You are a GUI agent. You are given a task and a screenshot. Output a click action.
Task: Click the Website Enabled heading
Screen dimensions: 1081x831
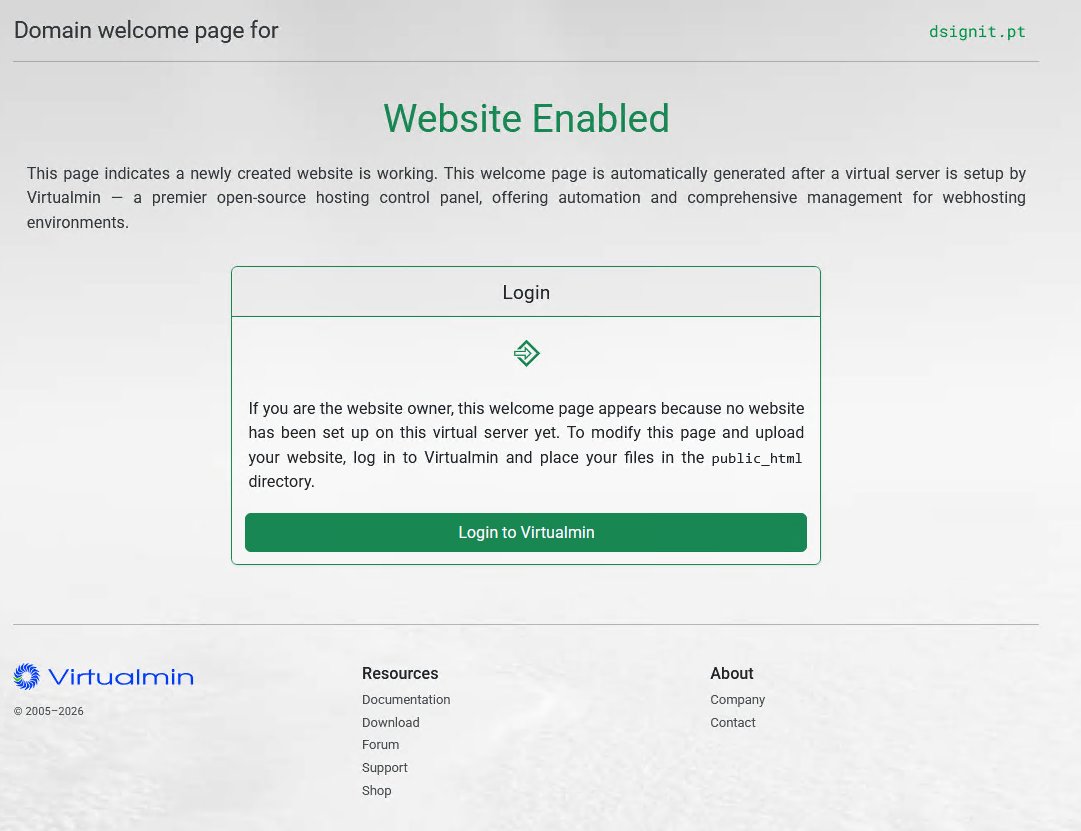point(526,118)
